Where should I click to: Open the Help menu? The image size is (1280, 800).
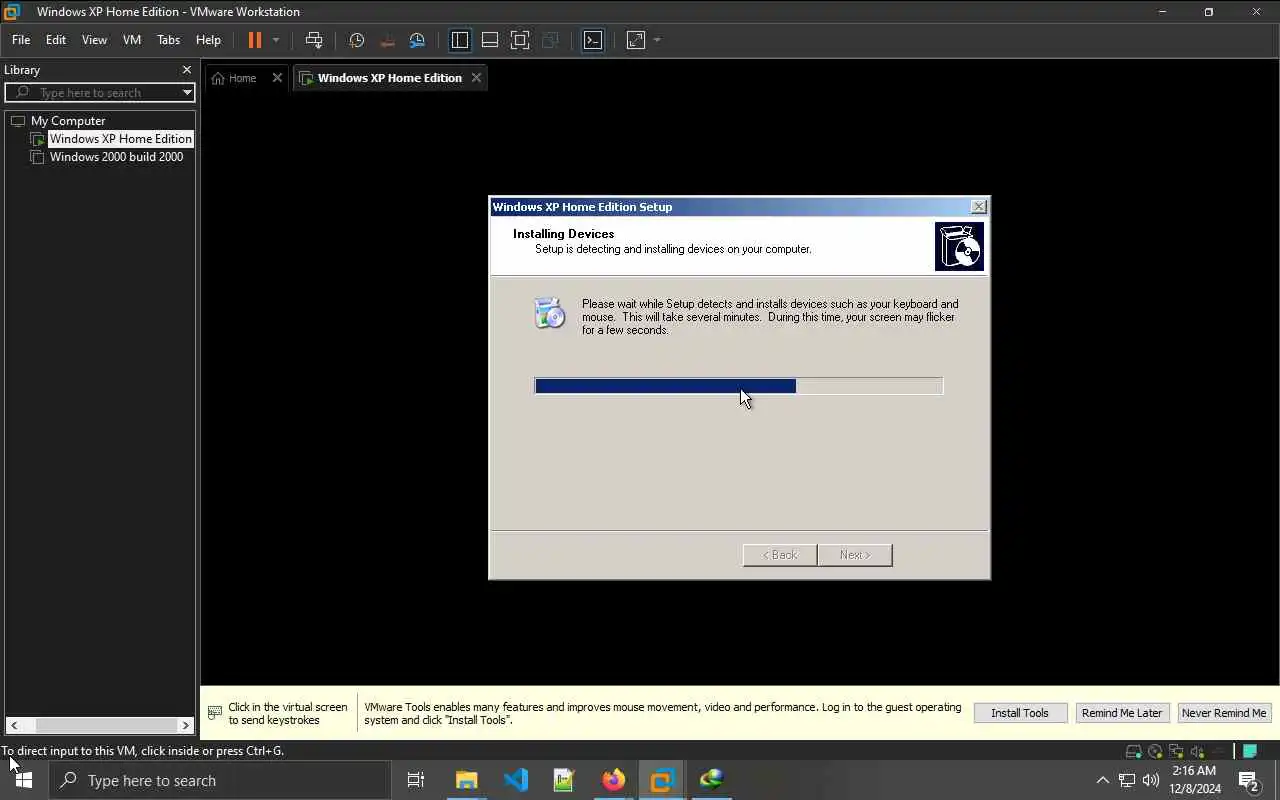tap(208, 40)
